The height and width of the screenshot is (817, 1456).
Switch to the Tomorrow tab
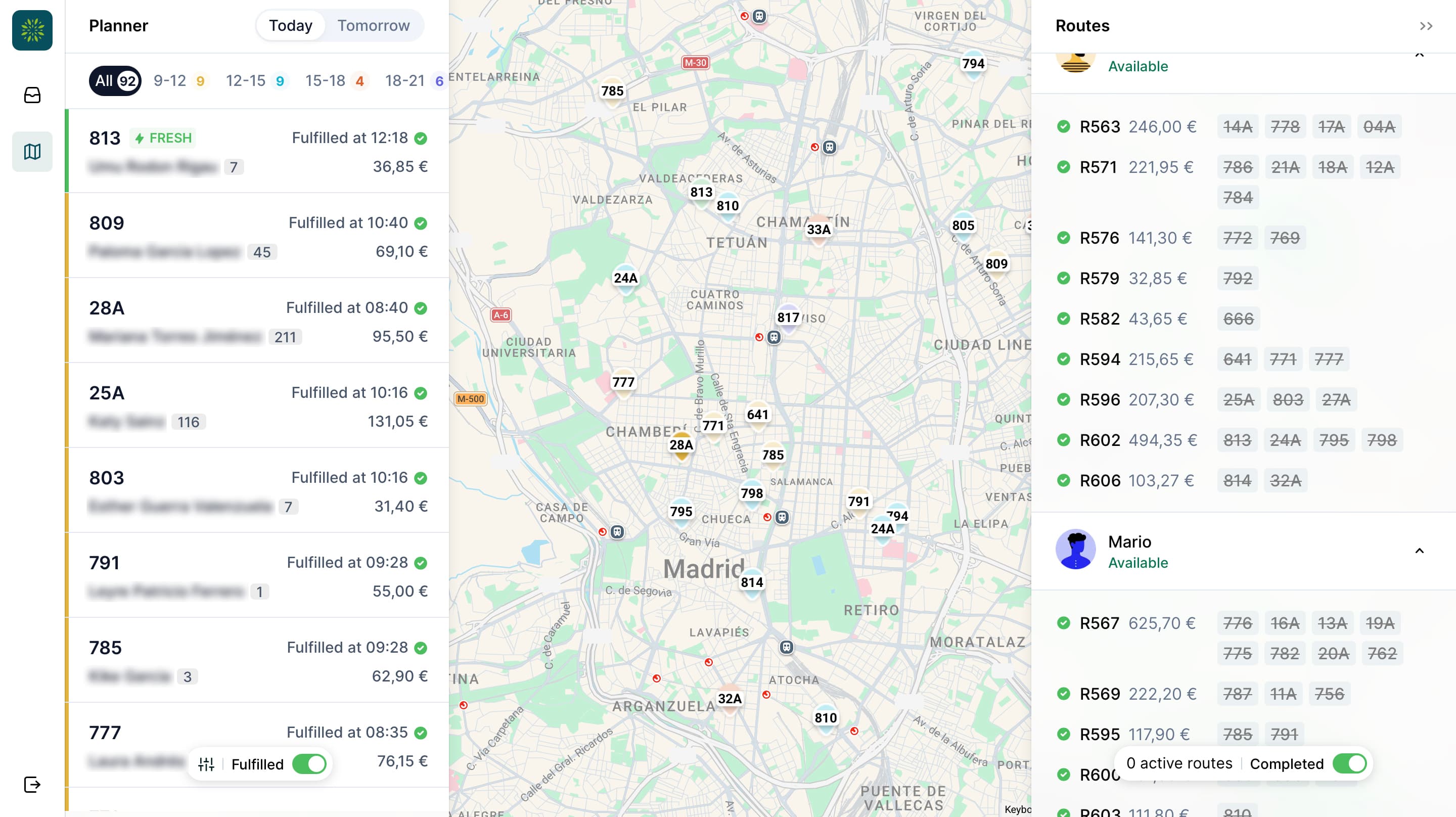(x=373, y=25)
